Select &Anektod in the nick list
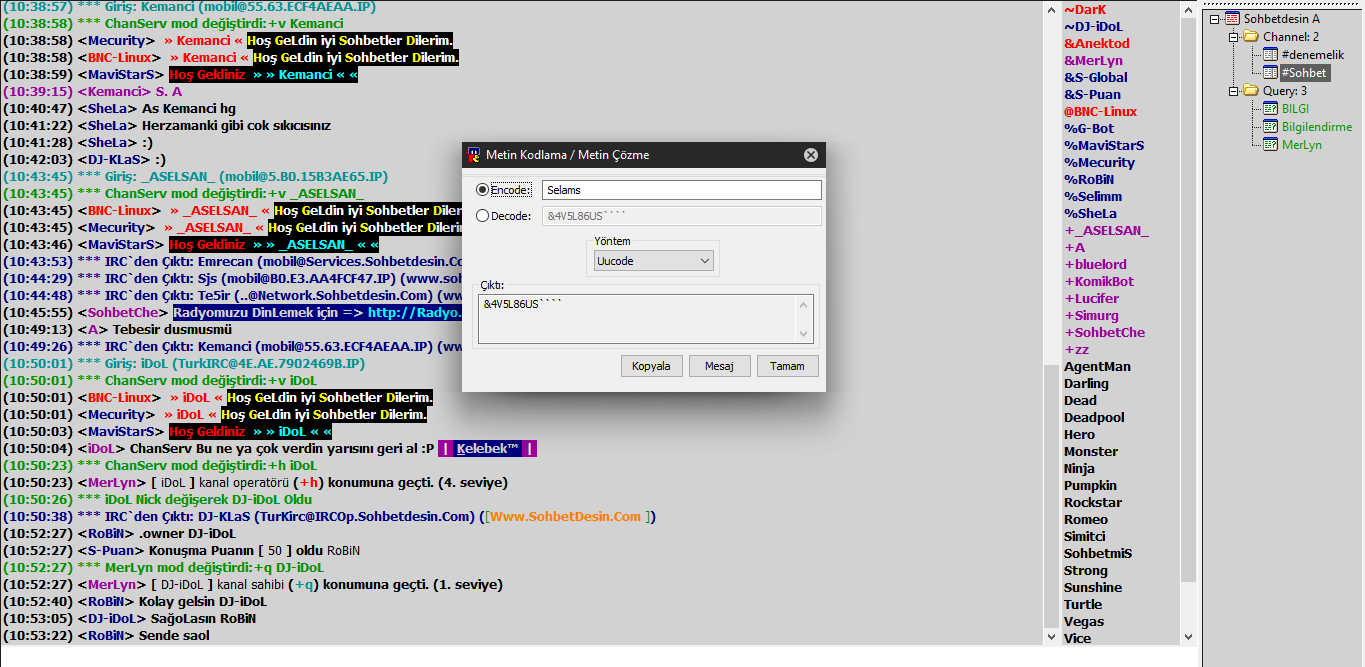This screenshot has width=1365, height=667. pos(1097,43)
